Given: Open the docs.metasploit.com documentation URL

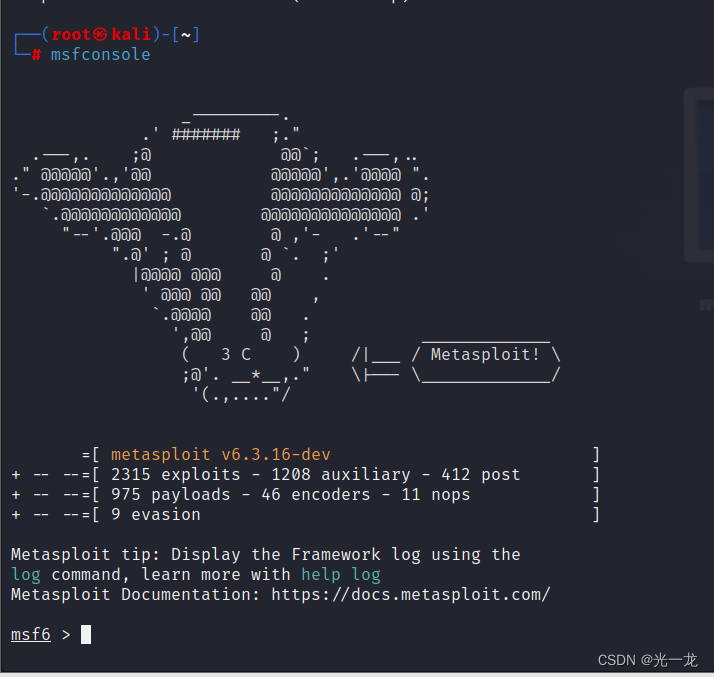Looking at the screenshot, I should [411, 595].
